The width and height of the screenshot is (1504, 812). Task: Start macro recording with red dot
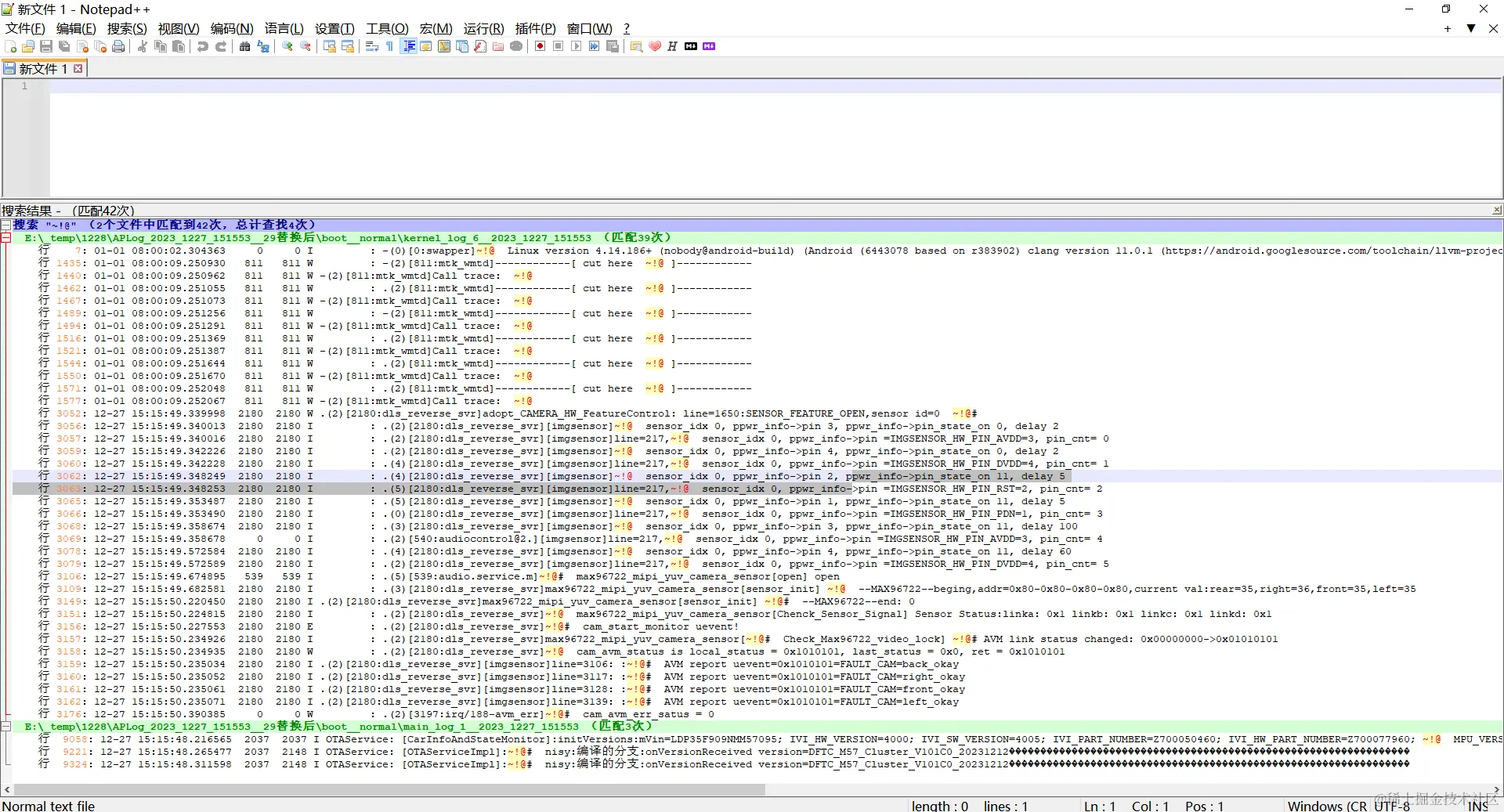tap(540, 46)
